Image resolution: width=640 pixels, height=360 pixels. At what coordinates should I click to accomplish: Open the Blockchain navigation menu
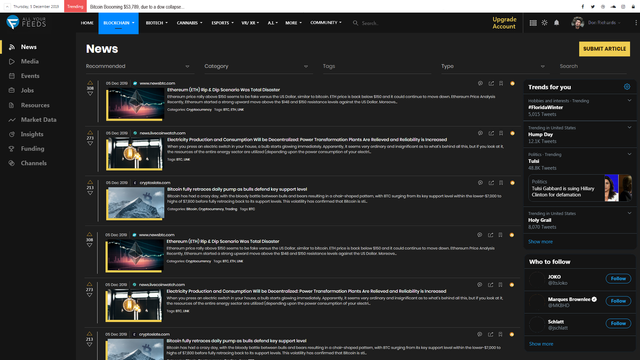(x=118, y=23)
